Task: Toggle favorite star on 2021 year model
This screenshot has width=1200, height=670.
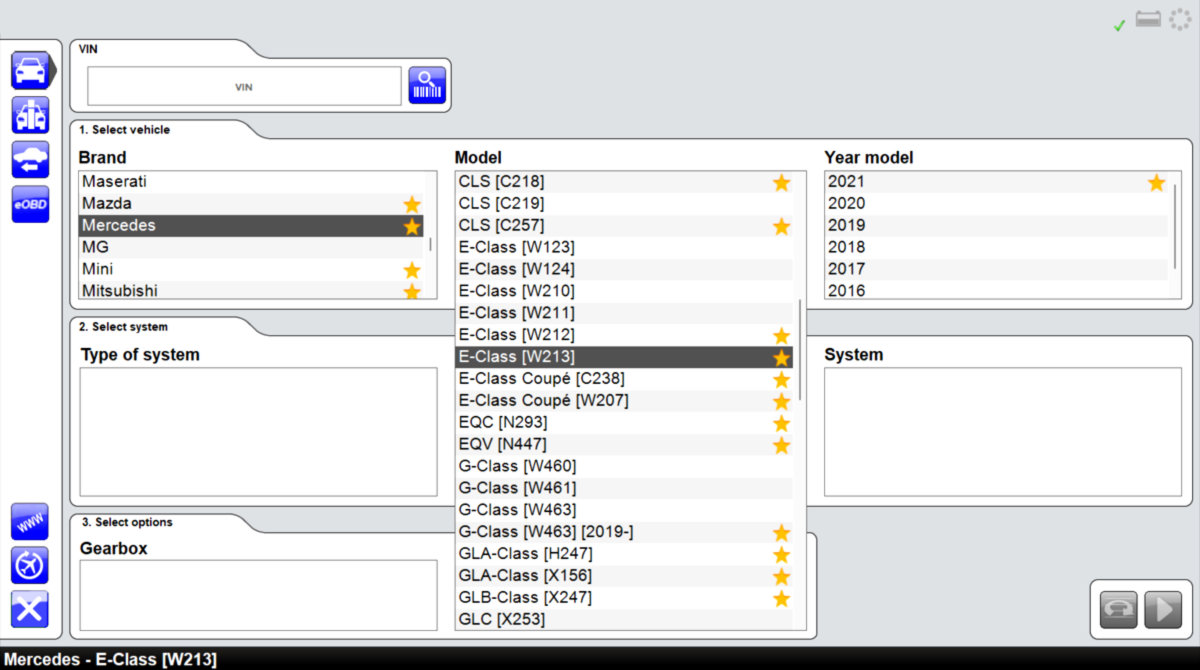Action: pos(1156,182)
